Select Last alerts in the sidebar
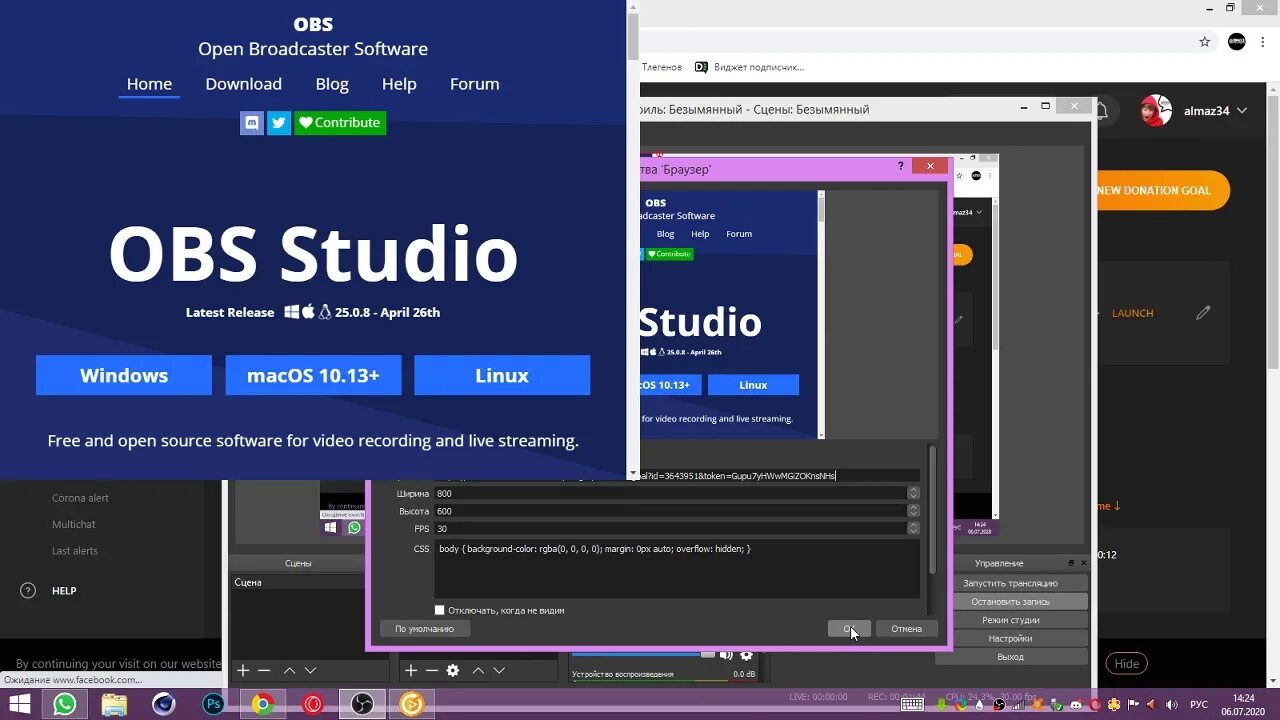 click(75, 551)
